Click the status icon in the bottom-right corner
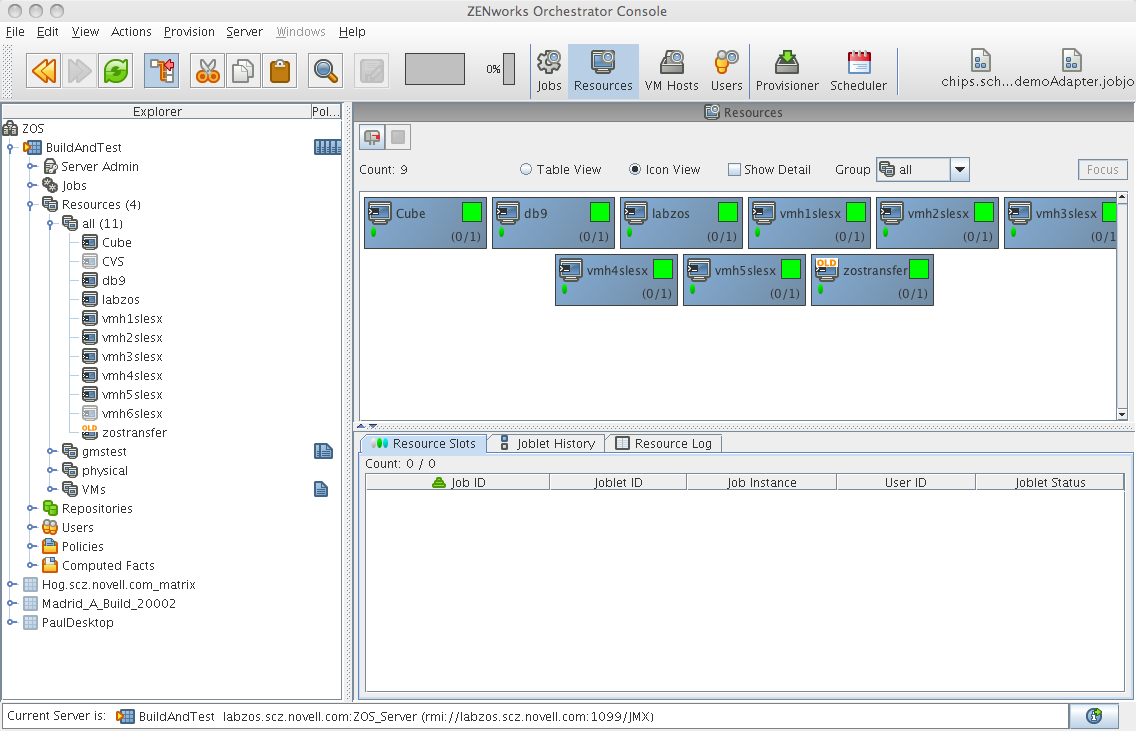Screen dimensions: 1136x731 tap(1094, 716)
